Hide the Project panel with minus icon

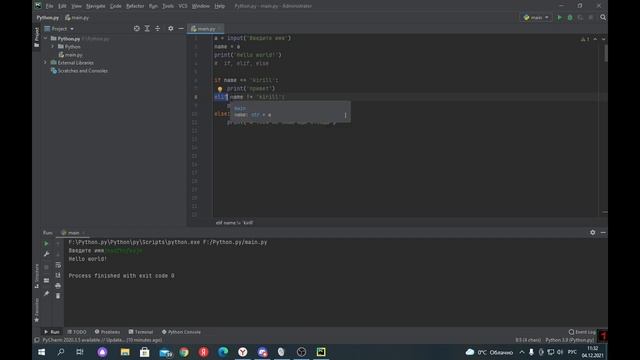181,29
